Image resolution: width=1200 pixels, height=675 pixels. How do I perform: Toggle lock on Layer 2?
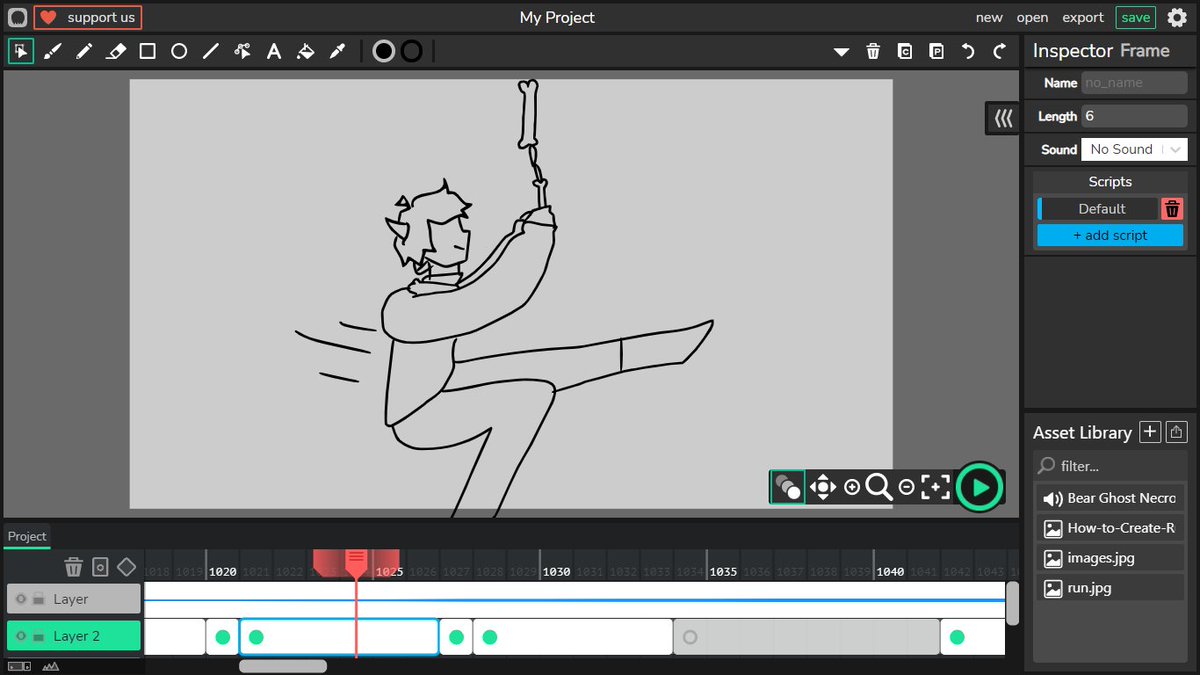pos(38,636)
